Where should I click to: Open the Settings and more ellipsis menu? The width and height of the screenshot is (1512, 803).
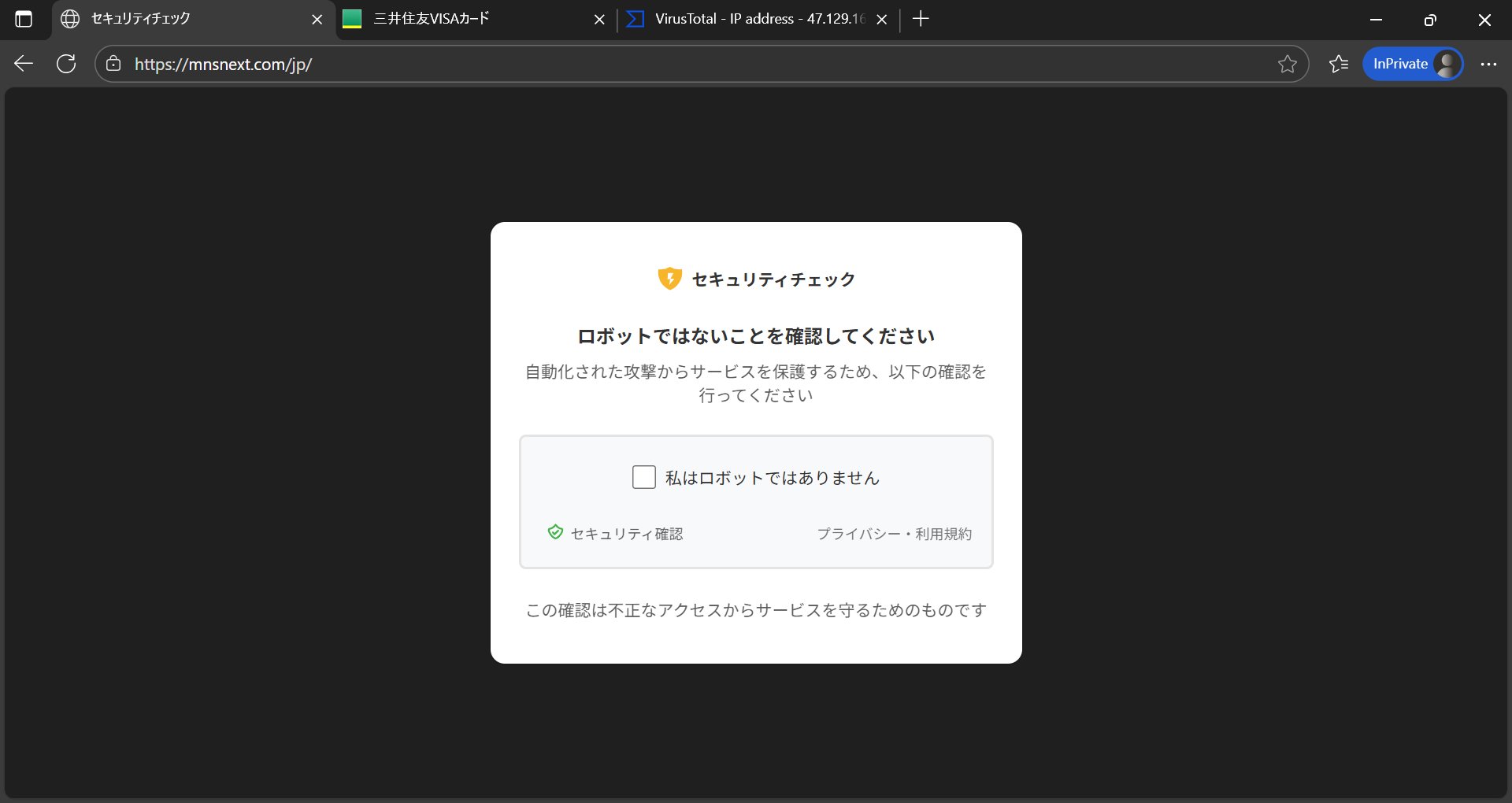pyautogui.click(x=1488, y=64)
